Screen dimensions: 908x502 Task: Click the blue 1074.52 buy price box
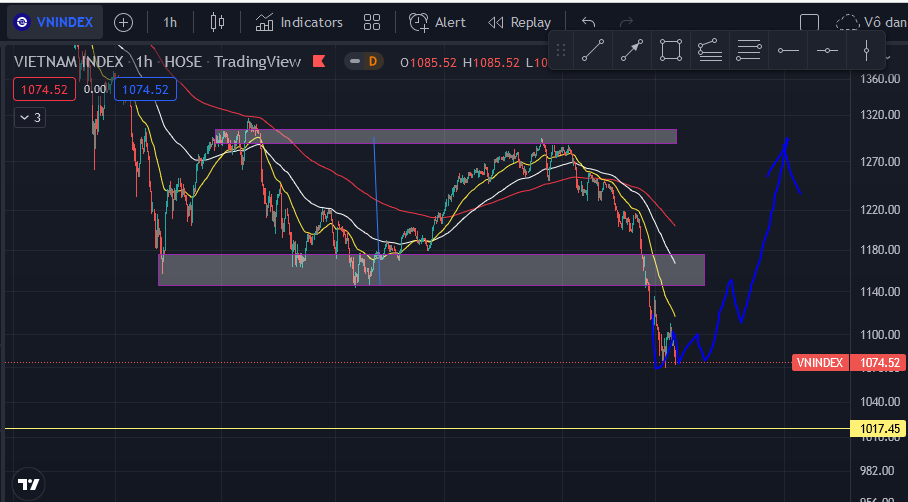pos(145,89)
